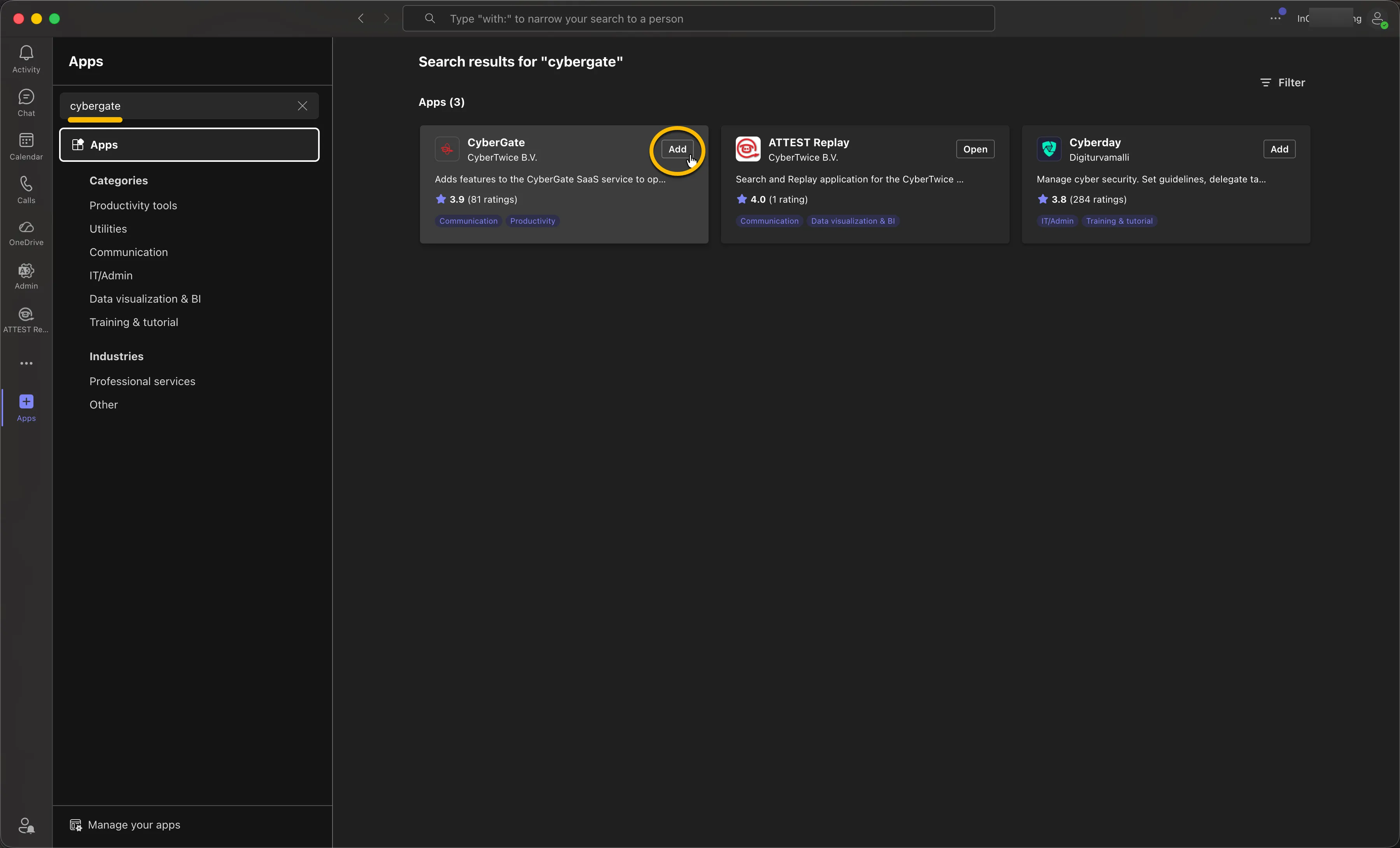Click the CyberGate Productivity tag

click(532, 221)
